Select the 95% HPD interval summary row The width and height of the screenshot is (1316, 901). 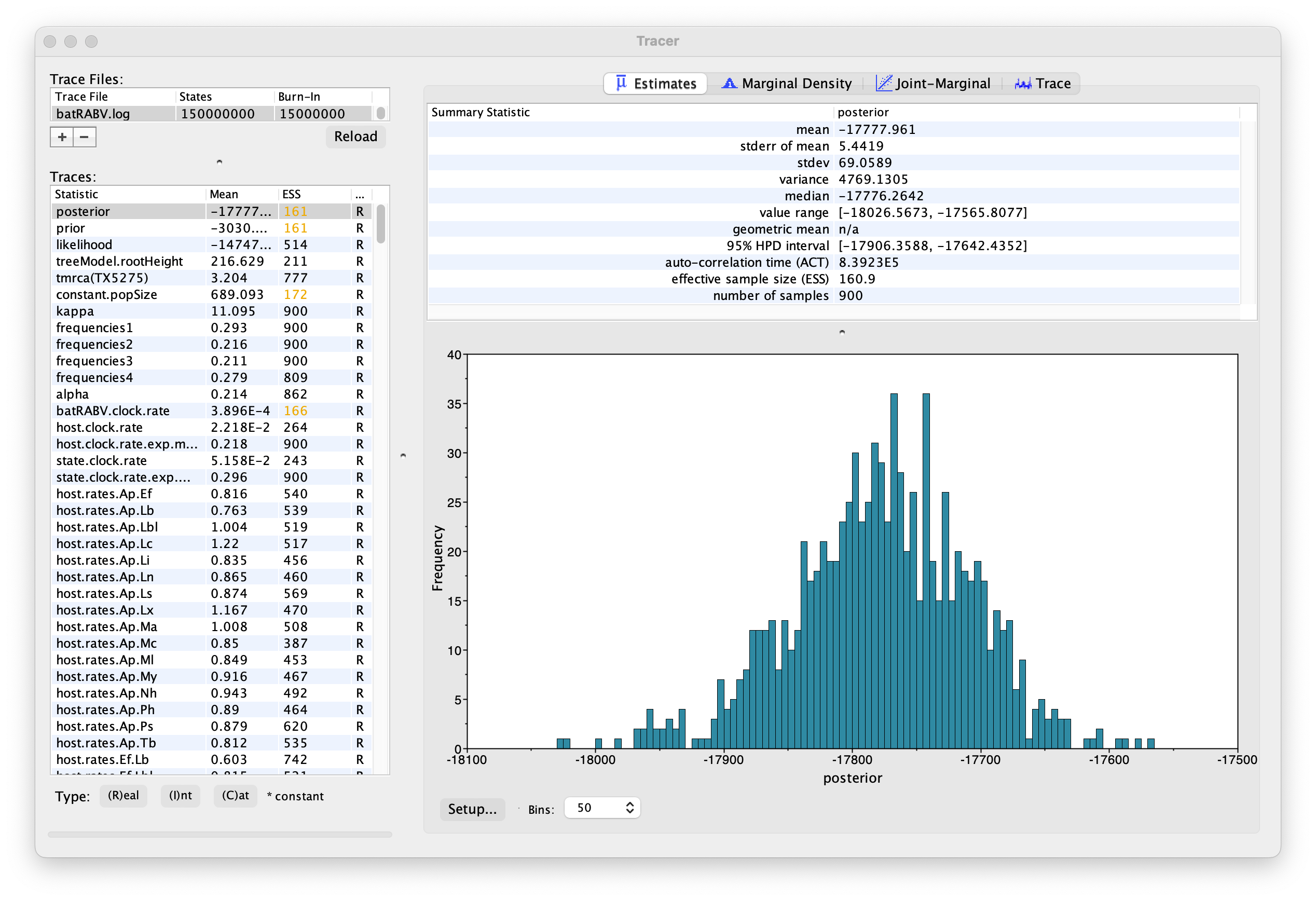pos(833,246)
